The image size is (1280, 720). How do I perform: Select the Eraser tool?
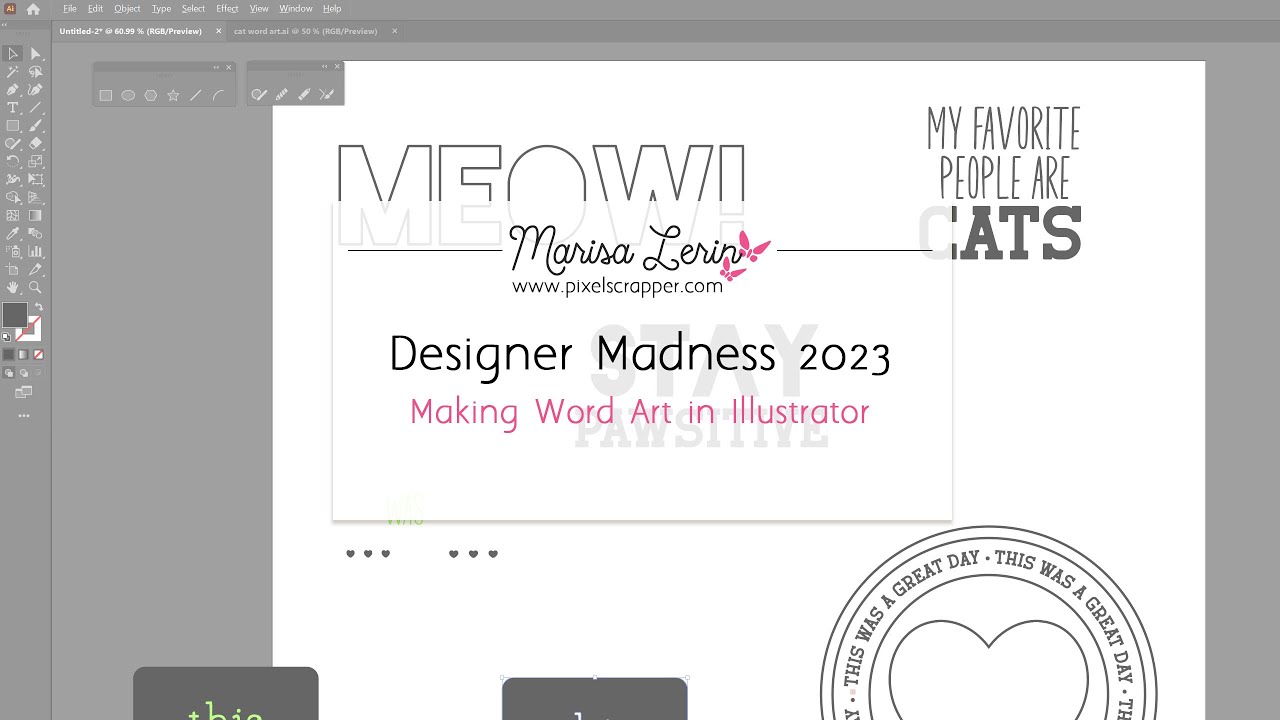pyautogui.click(x=35, y=144)
